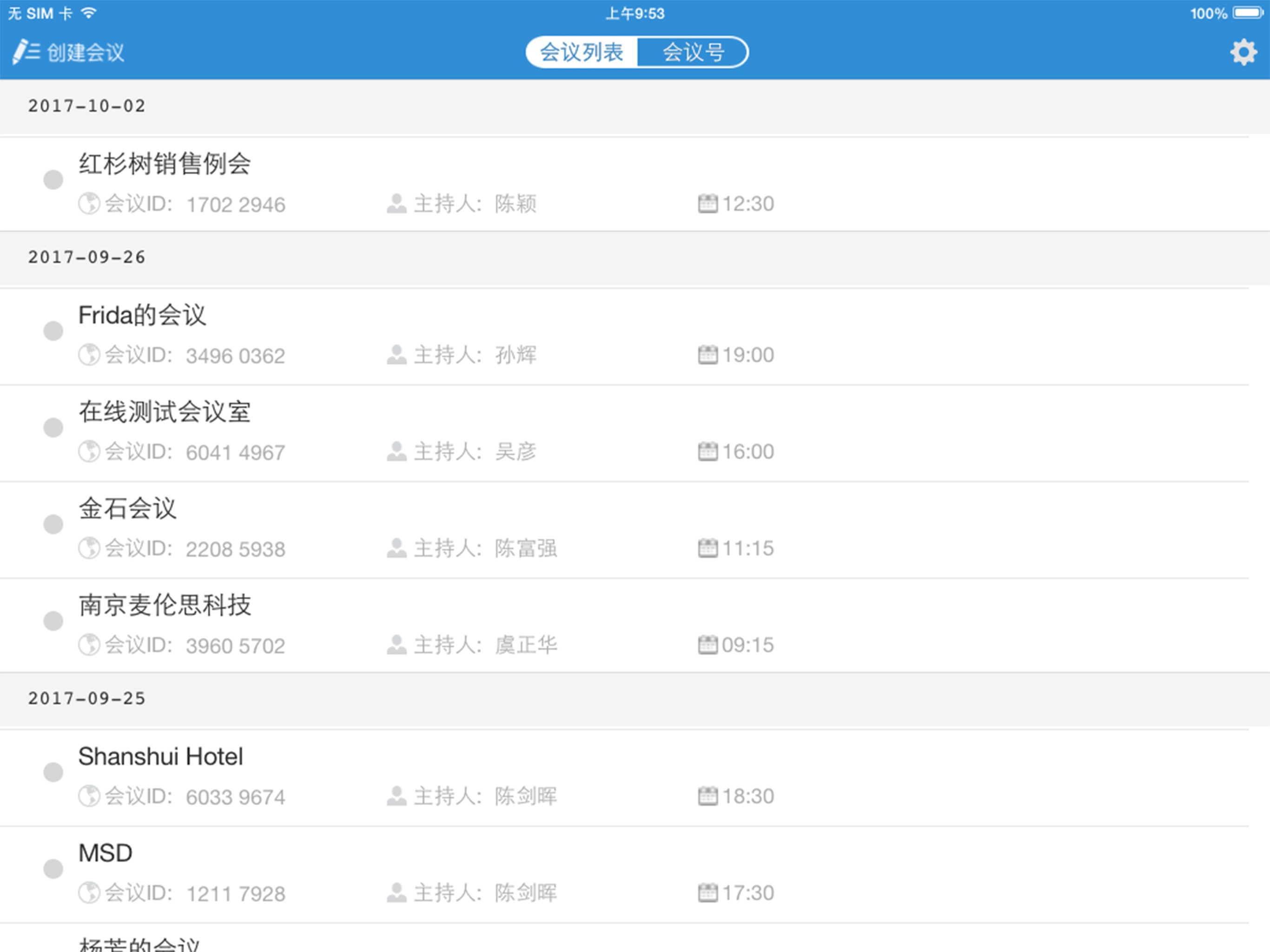The image size is (1270, 952).
Task: Open the Frida的会议 meeting title
Action: point(142,315)
